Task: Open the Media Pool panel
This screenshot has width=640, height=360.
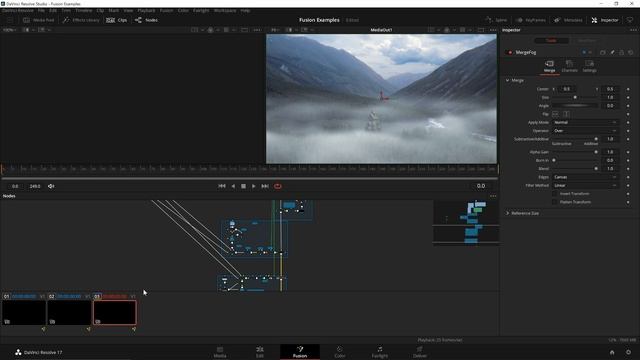Action: 38,20
